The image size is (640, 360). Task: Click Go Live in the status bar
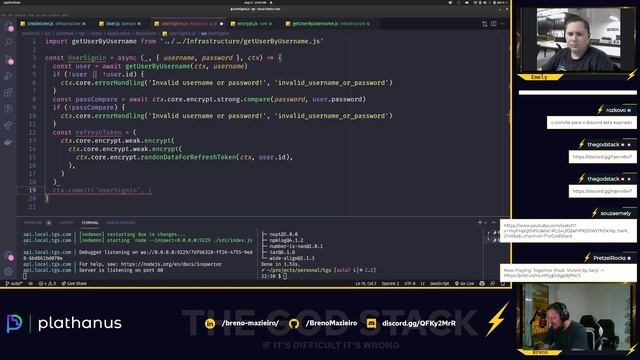coord(464,283)
